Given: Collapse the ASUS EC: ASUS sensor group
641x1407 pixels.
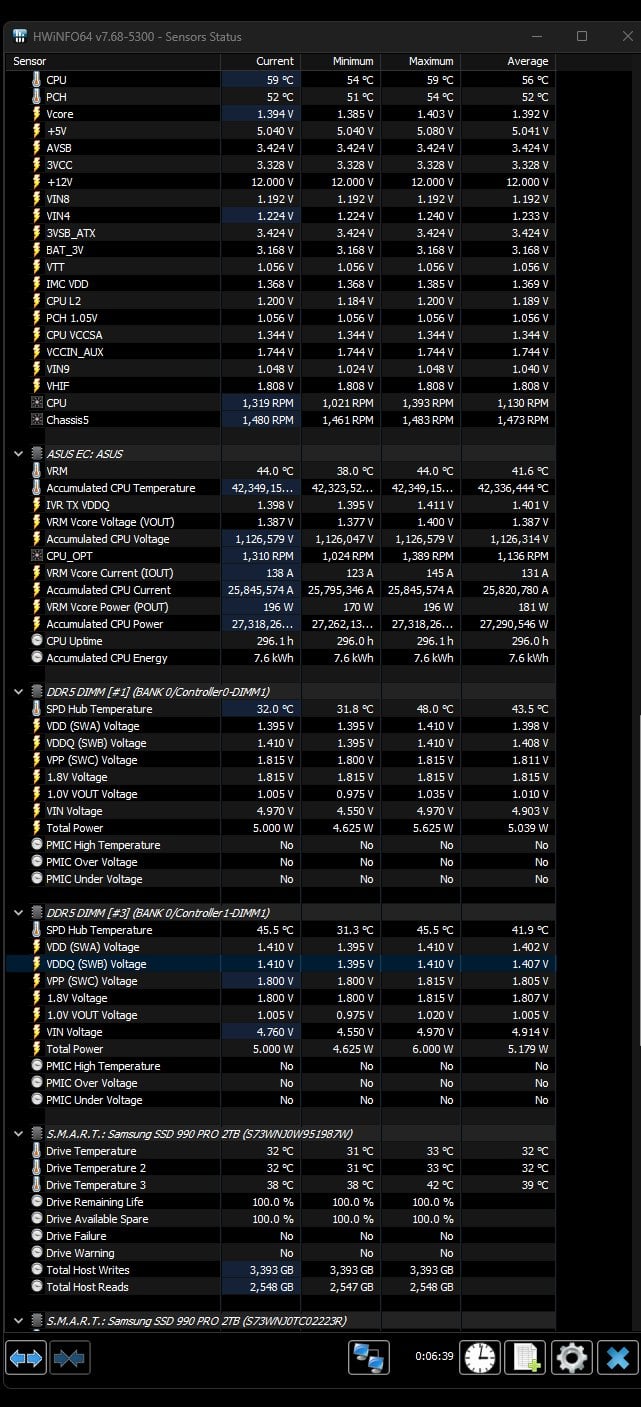Looking at the screenshot, I should point(18,454).
